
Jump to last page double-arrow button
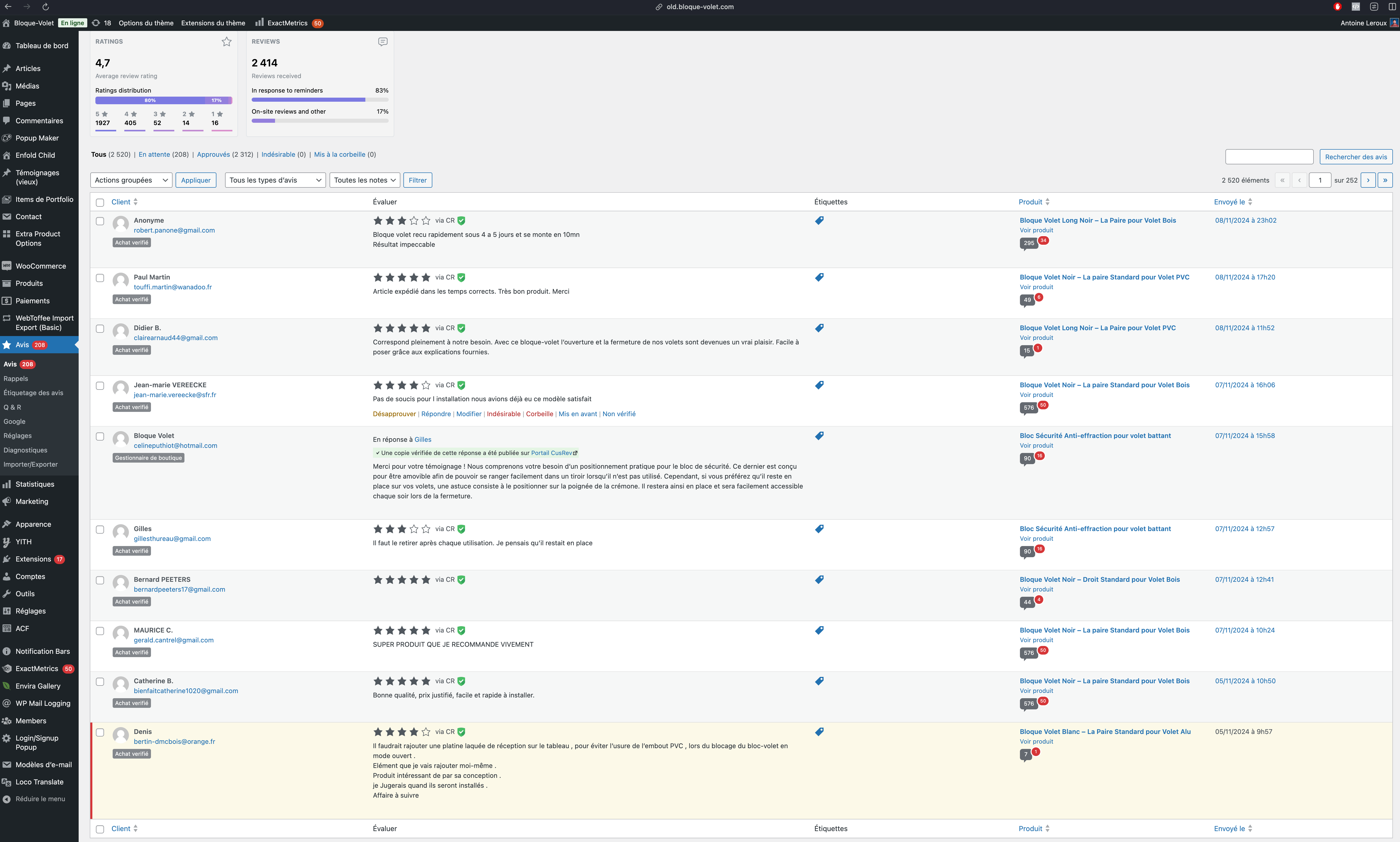pos(1385,180)
